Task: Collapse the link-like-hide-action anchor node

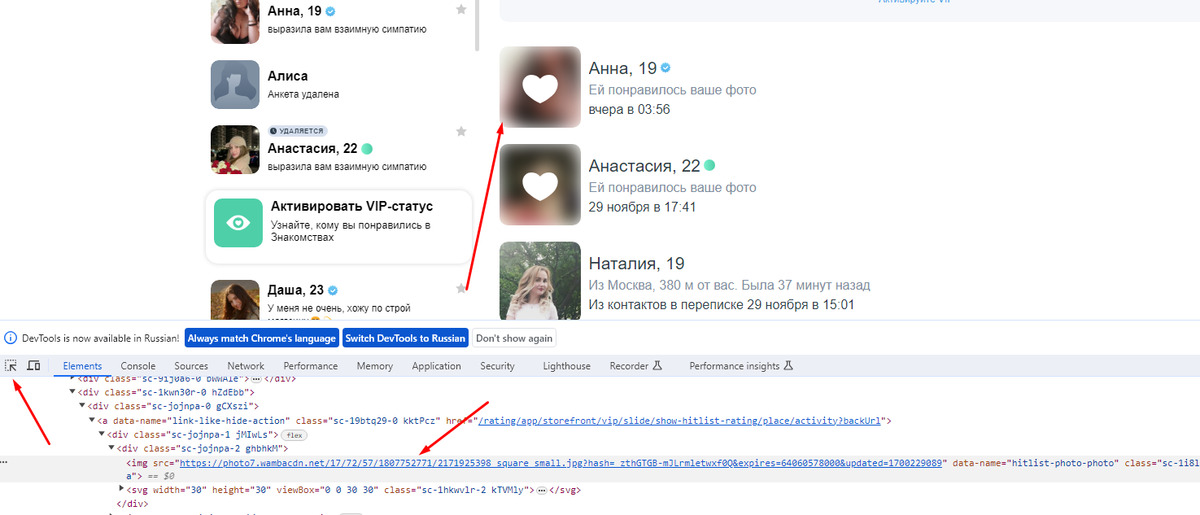Action: click(92, 421)
